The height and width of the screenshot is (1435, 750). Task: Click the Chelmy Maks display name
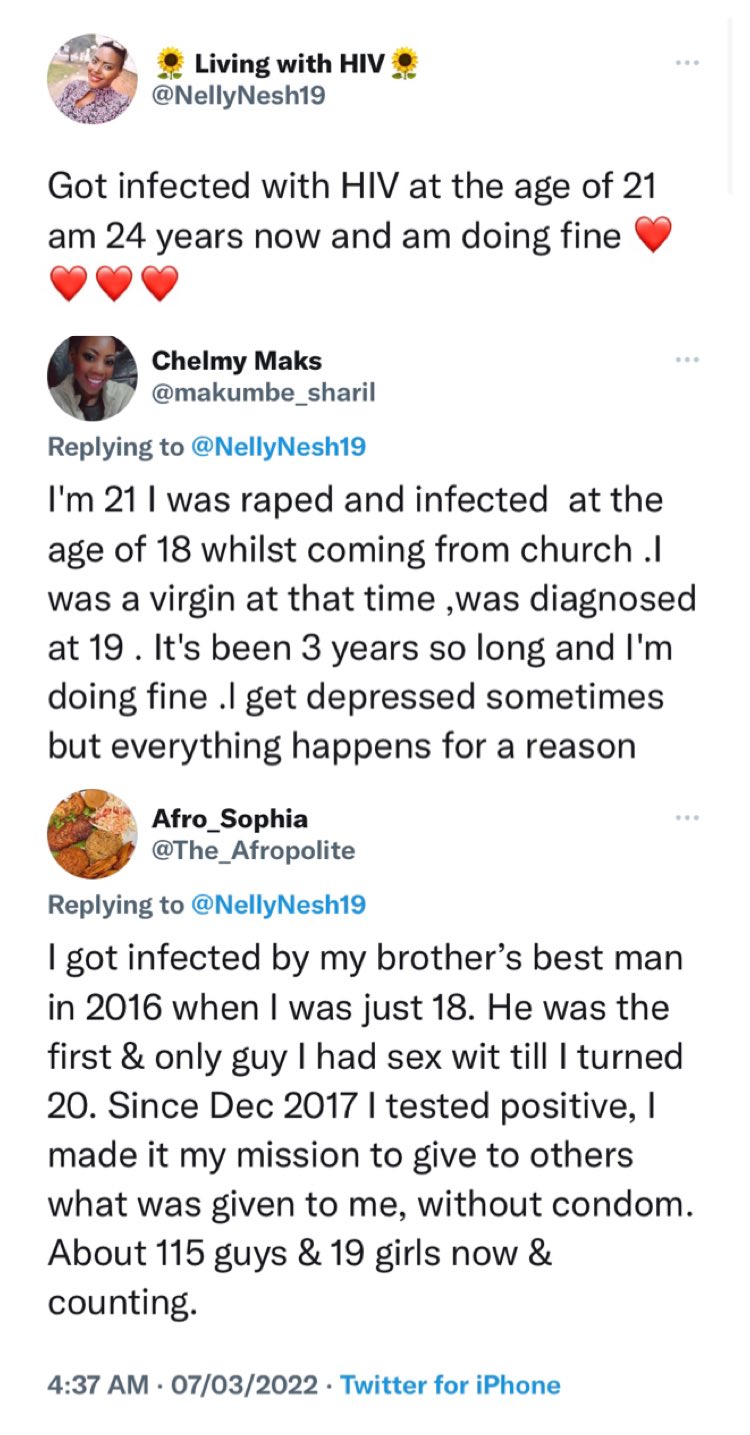(x=237, y=360)
